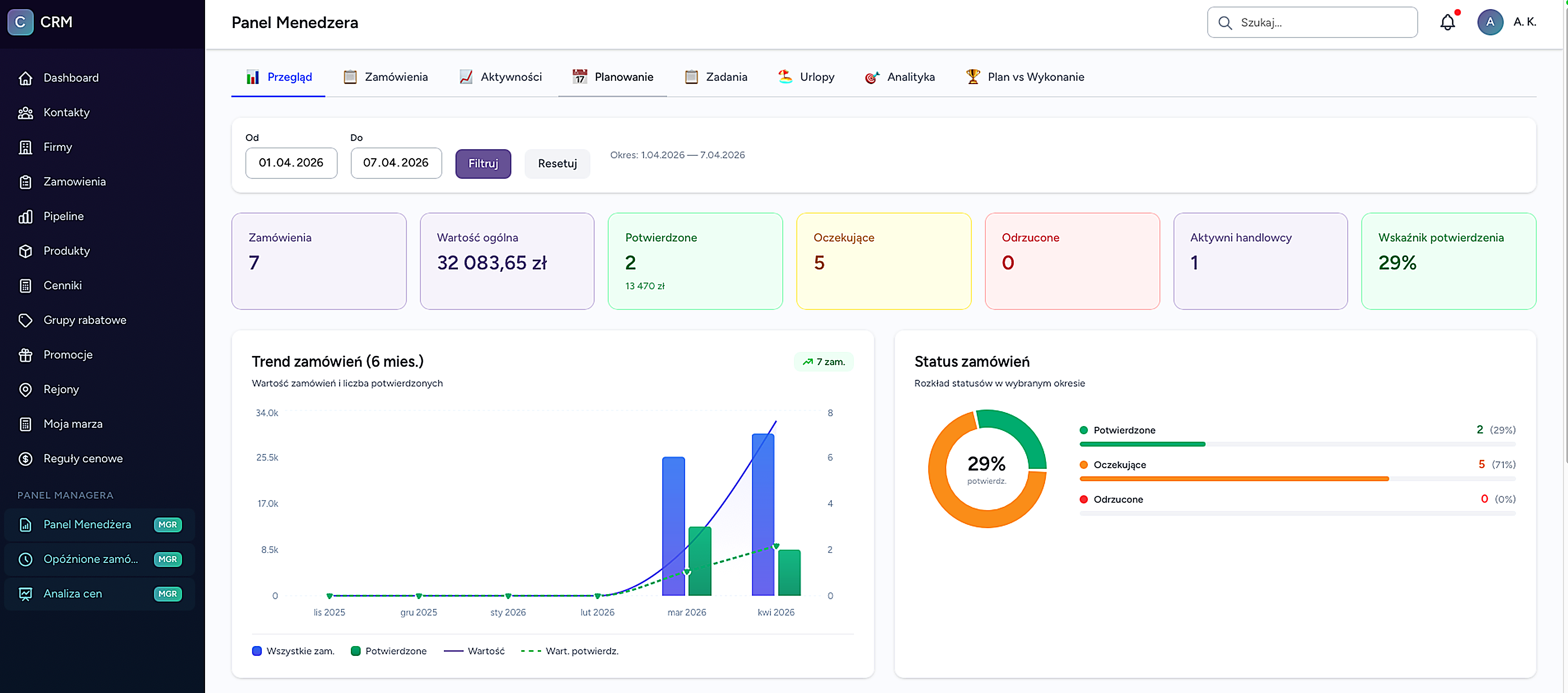Viewport: 1568px width, 693px height.
Task: Open the Przegląd tab
Action: (x=278, y=77)
